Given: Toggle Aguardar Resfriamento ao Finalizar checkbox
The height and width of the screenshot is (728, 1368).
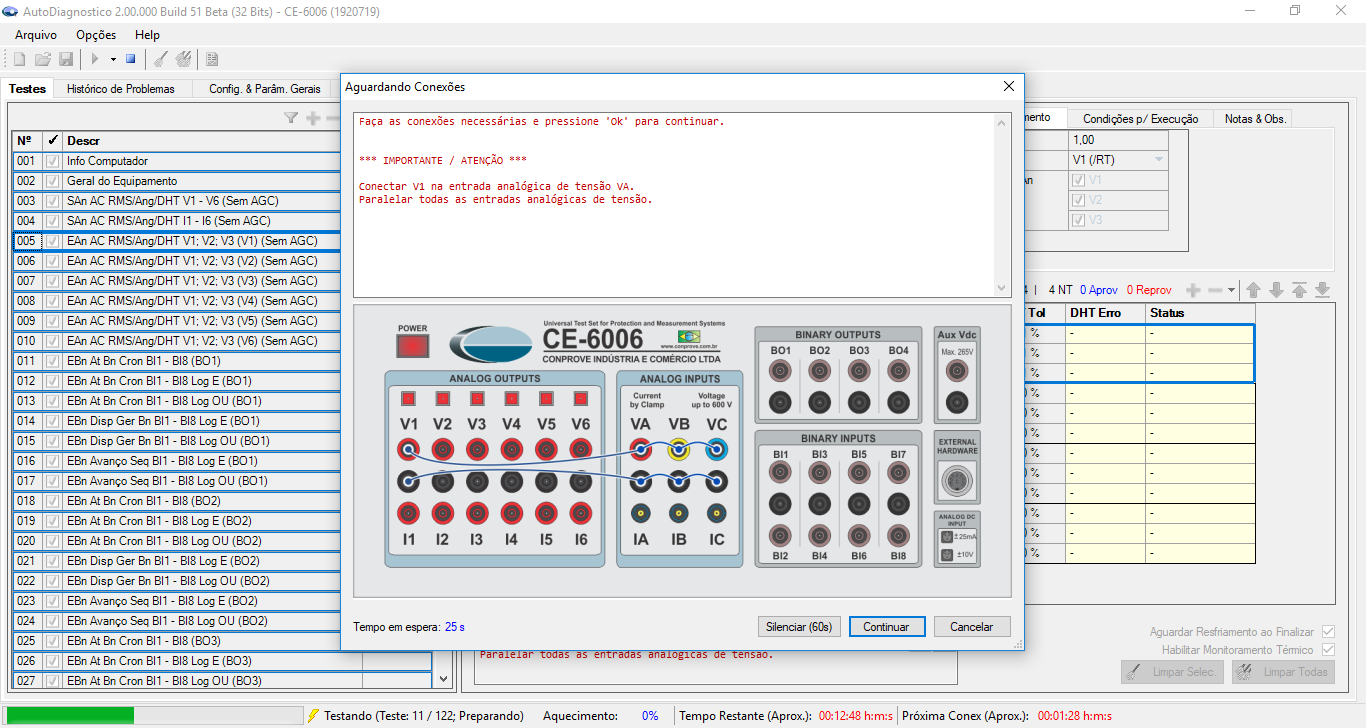Looking at the screenshot, I should (x=1328, y=632).
